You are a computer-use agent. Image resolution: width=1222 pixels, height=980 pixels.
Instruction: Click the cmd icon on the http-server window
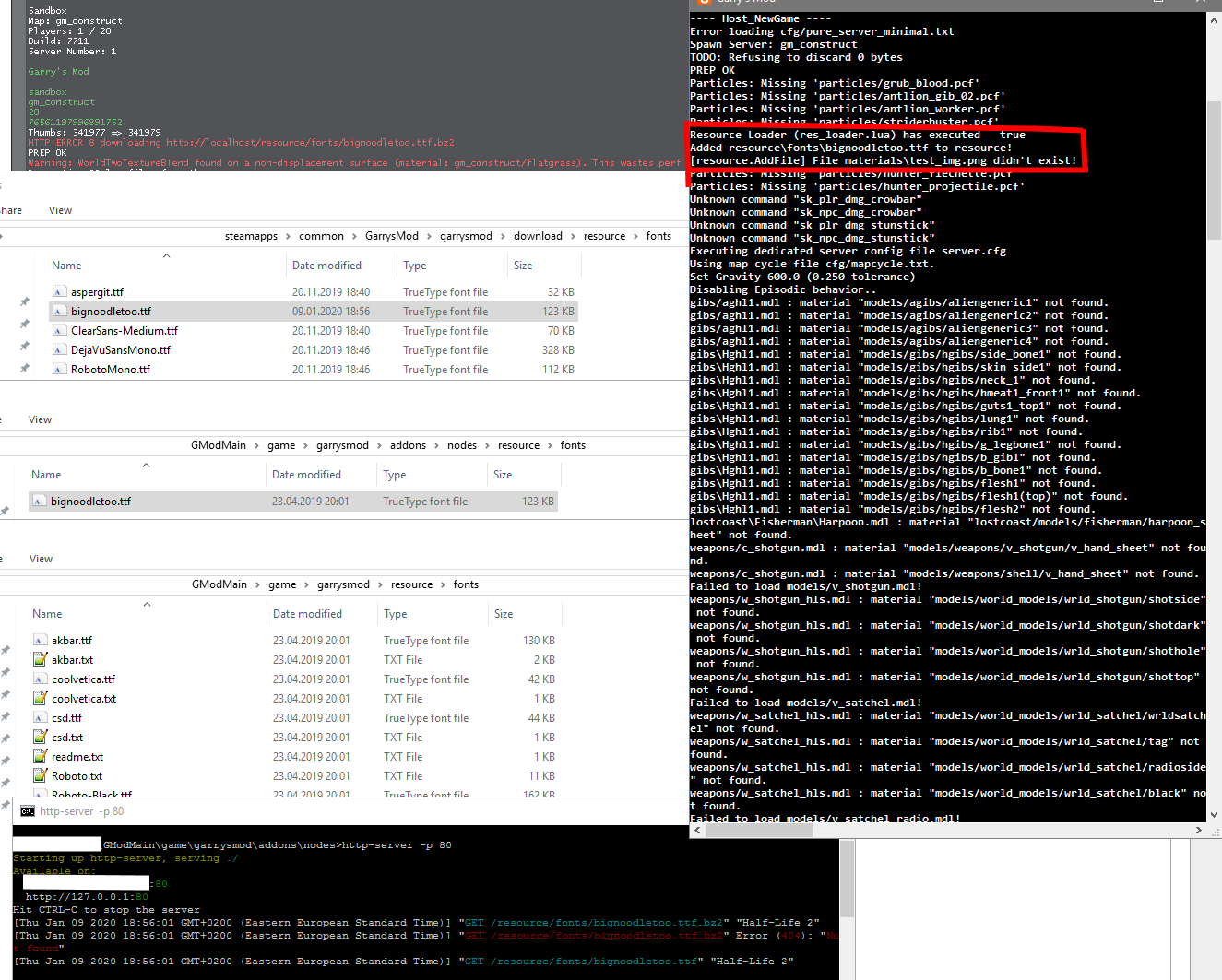pos(26,811)
